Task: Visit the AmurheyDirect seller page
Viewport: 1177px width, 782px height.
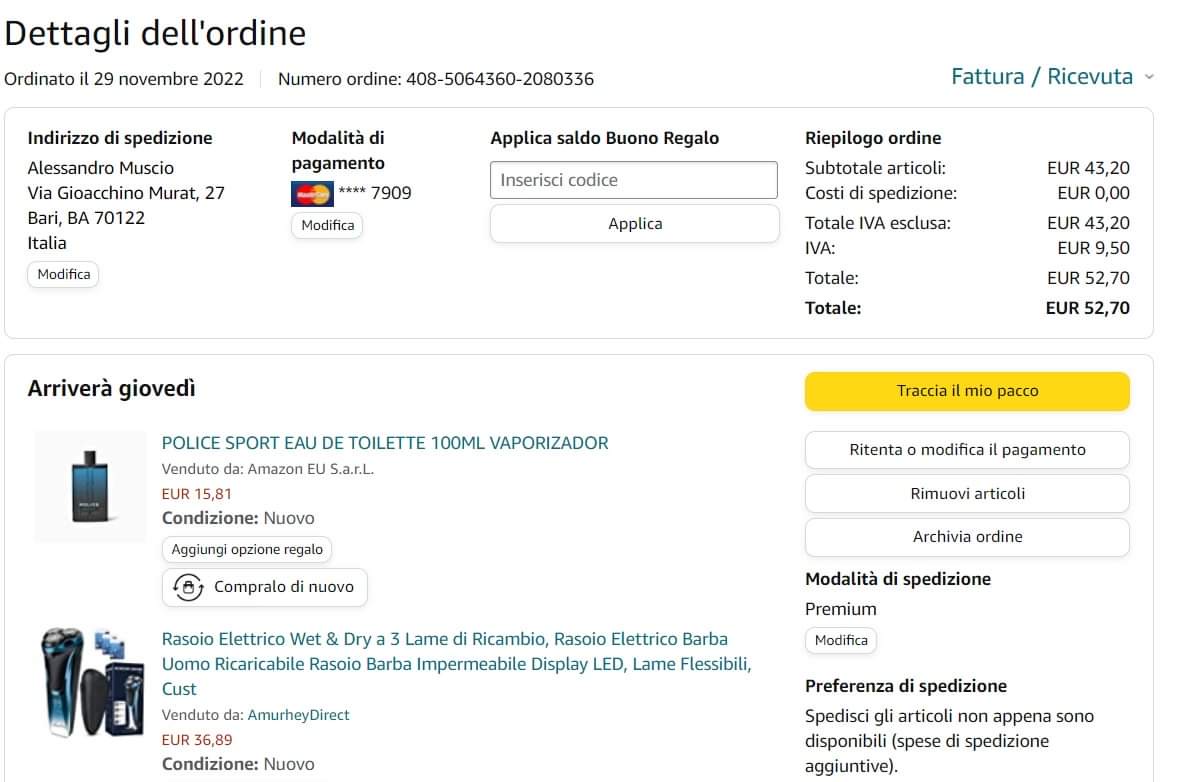Action: click(298, 715)
